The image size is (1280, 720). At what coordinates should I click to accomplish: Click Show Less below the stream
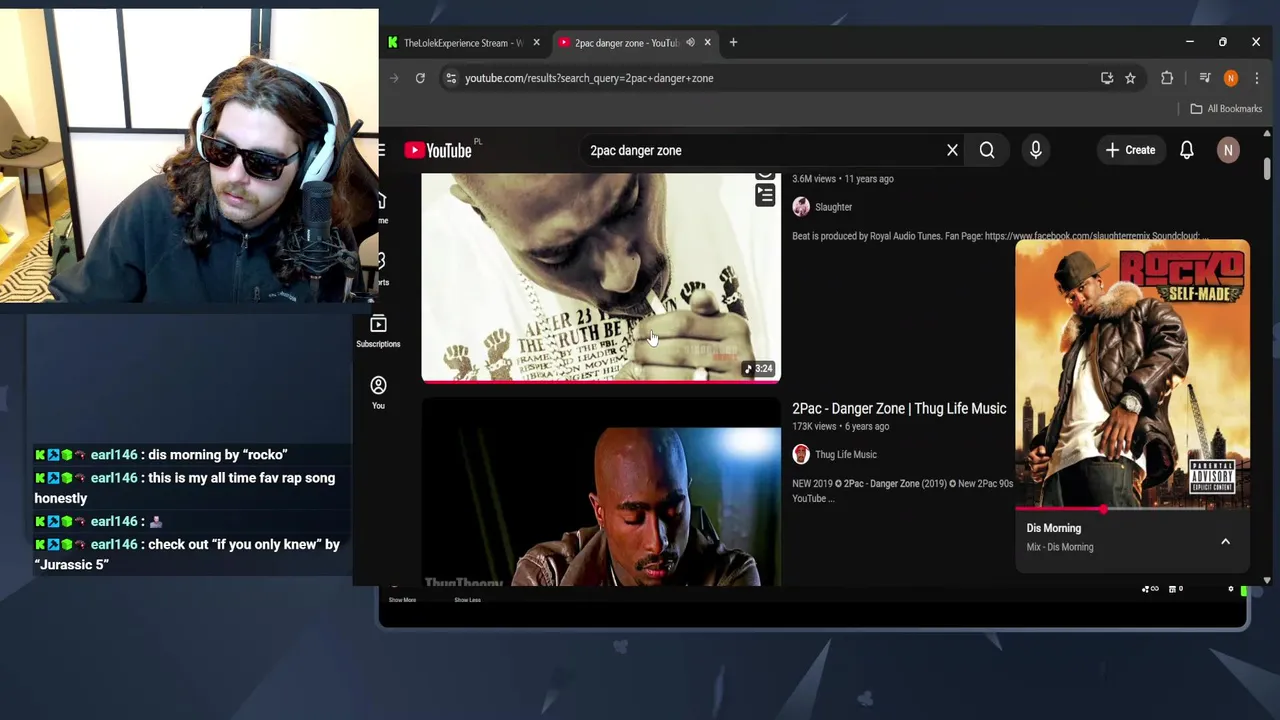(467, 600)
